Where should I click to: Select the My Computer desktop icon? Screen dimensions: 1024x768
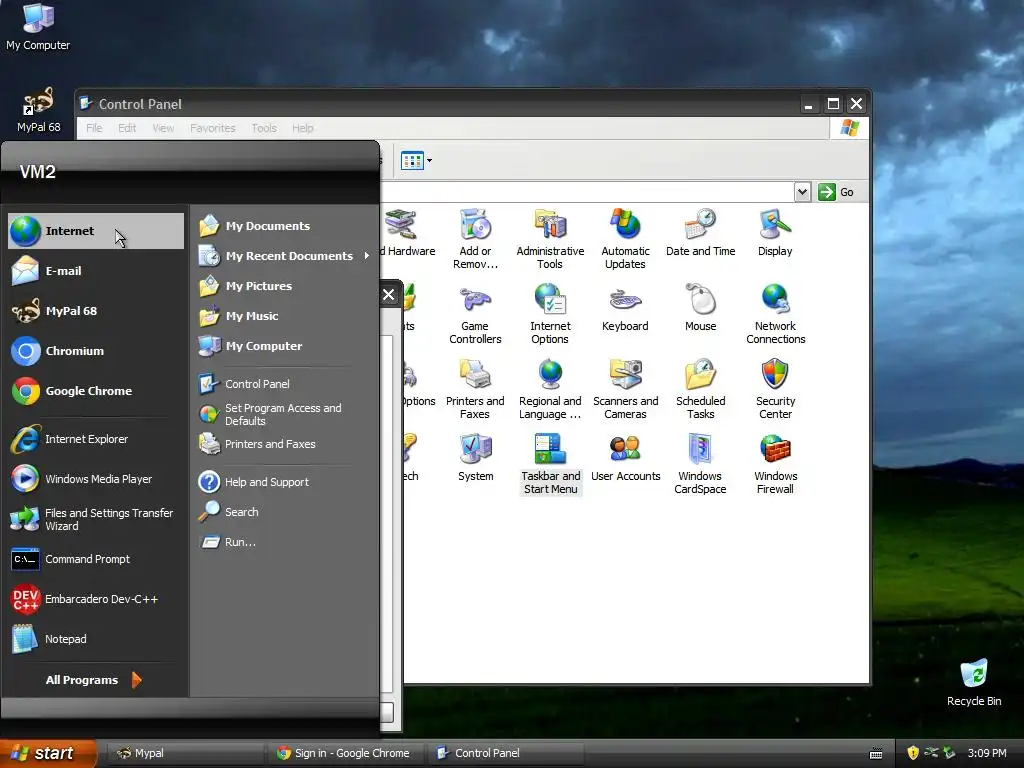pos(38,27)
